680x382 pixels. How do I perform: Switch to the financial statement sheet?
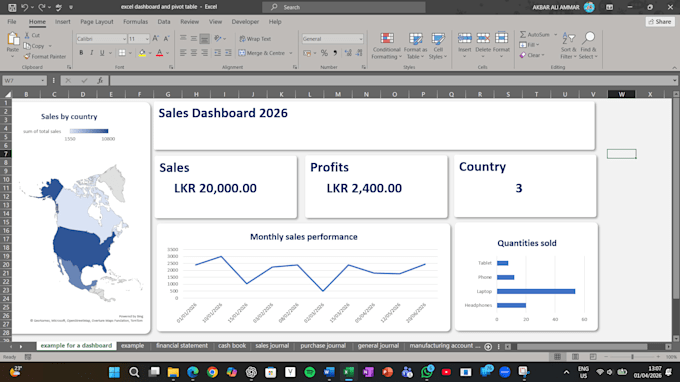point(182,346)
